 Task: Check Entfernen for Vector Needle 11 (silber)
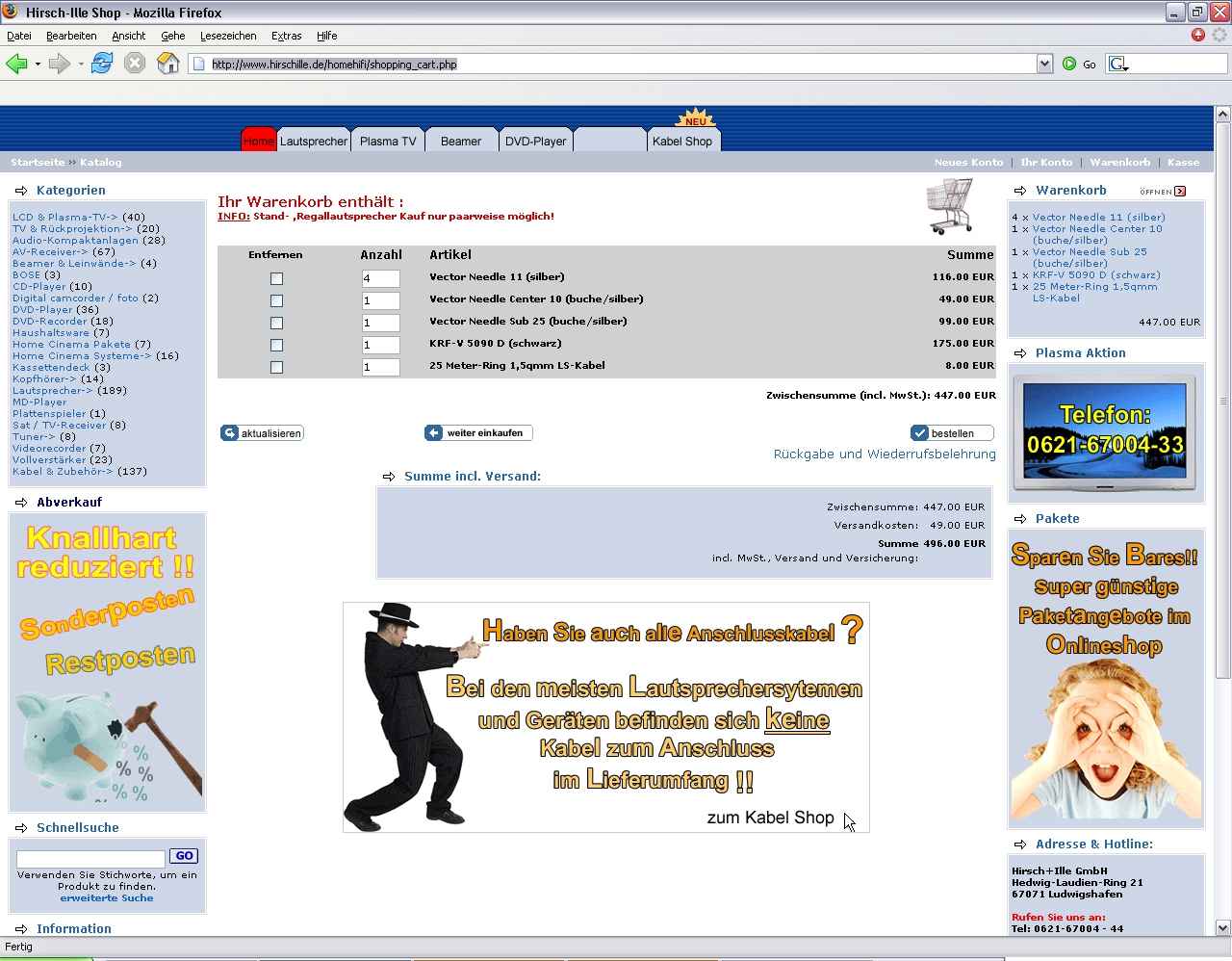point(276,278)
